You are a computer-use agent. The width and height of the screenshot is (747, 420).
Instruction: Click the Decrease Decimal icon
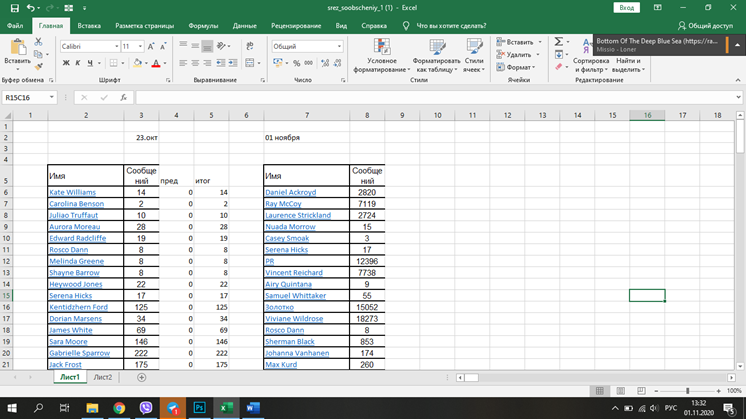click(x=337, y=63)
